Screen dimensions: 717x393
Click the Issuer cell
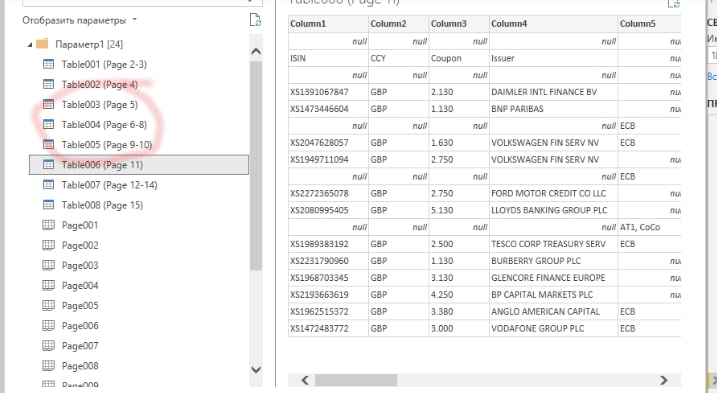(553, 58)
